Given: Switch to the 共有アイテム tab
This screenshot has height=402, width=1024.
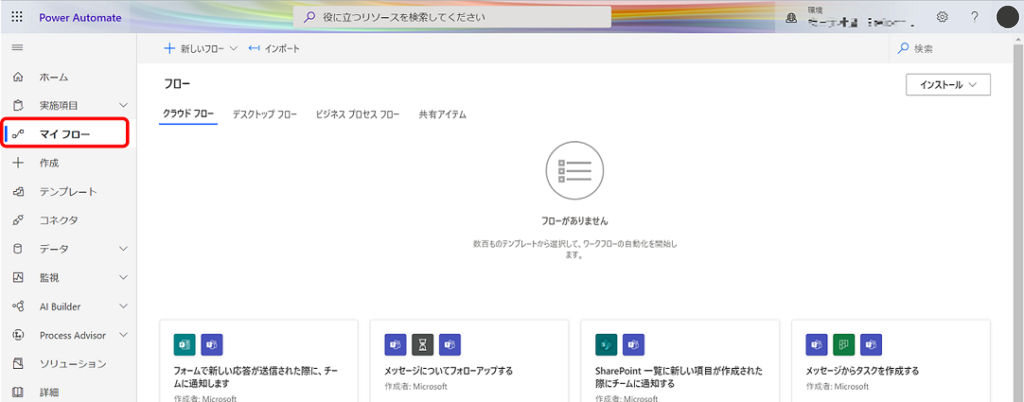Looking at the screenshot, I should click(x=442, y=114).
